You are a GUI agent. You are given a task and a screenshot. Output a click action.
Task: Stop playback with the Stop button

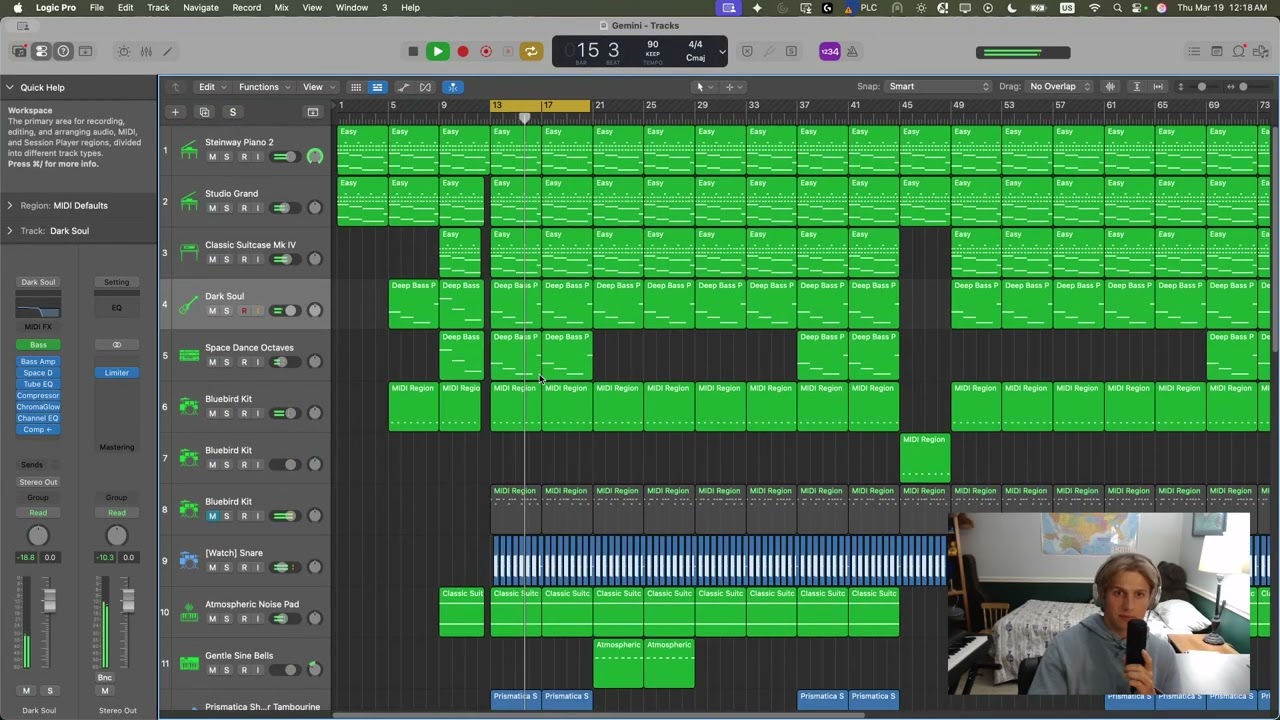pyautogui.click(x=413, y=51)
